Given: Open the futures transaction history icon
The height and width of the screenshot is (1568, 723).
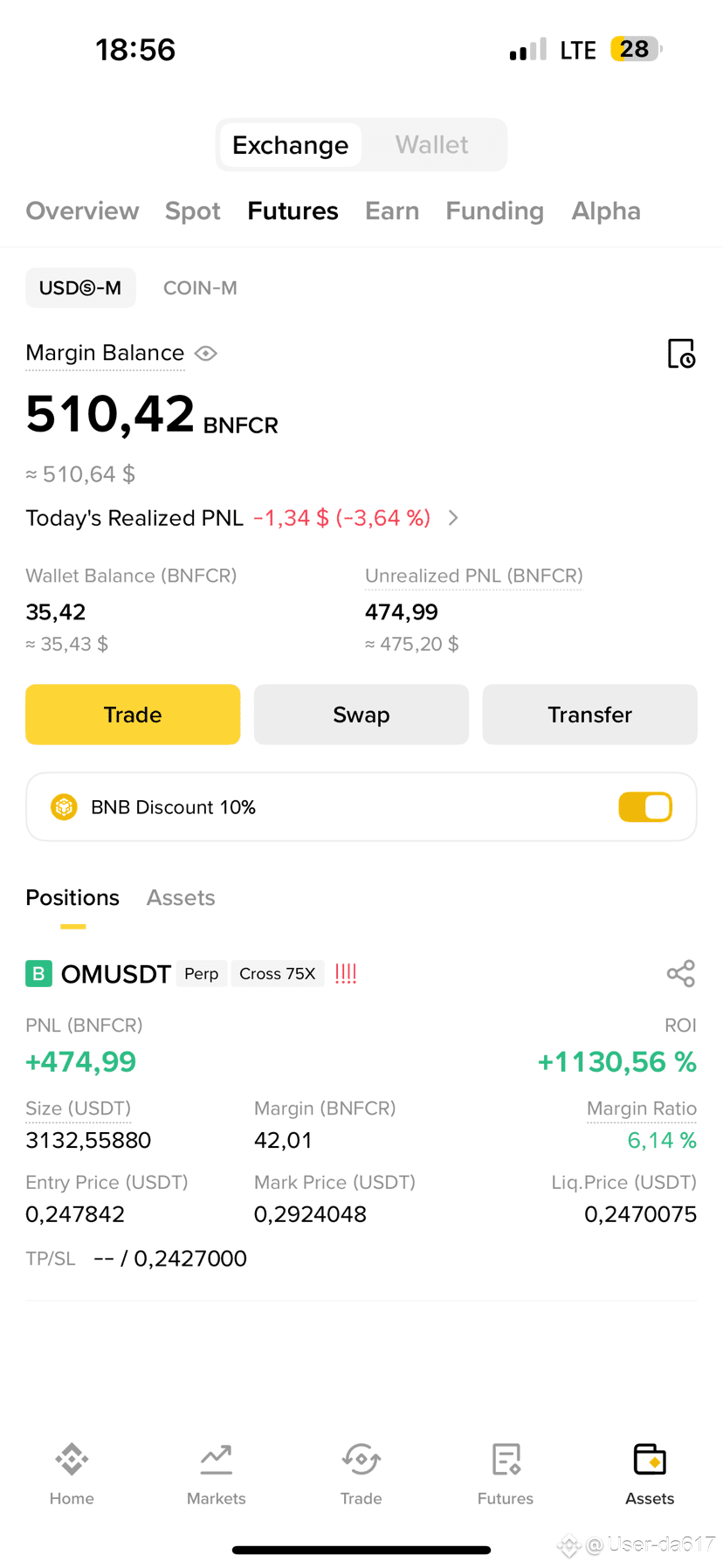Looking at the screenshot, I should (x=681, y=354).
